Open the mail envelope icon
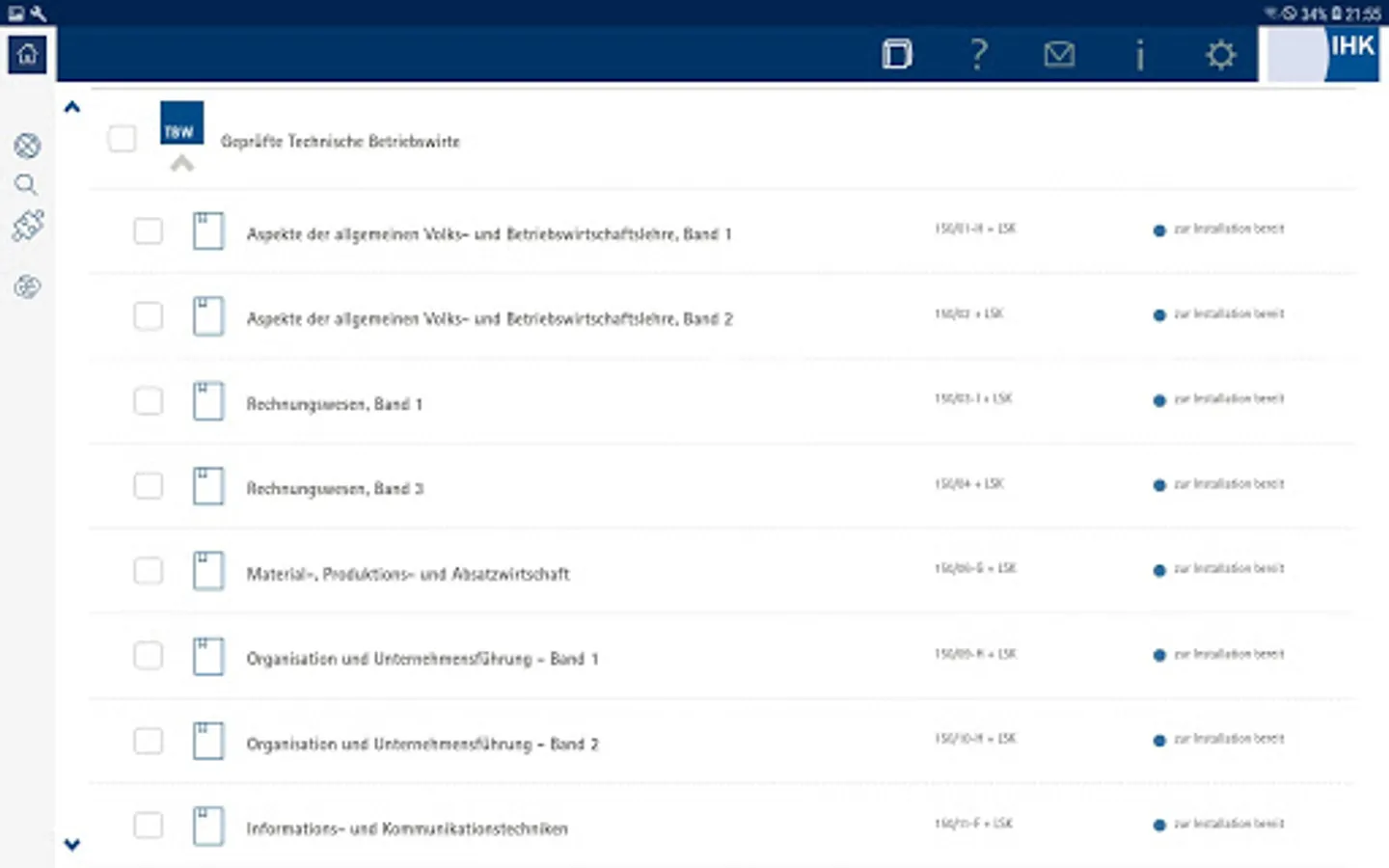Image resolution: width=1389 pixels, height=868 pixels. click(x=1058, y=54)
